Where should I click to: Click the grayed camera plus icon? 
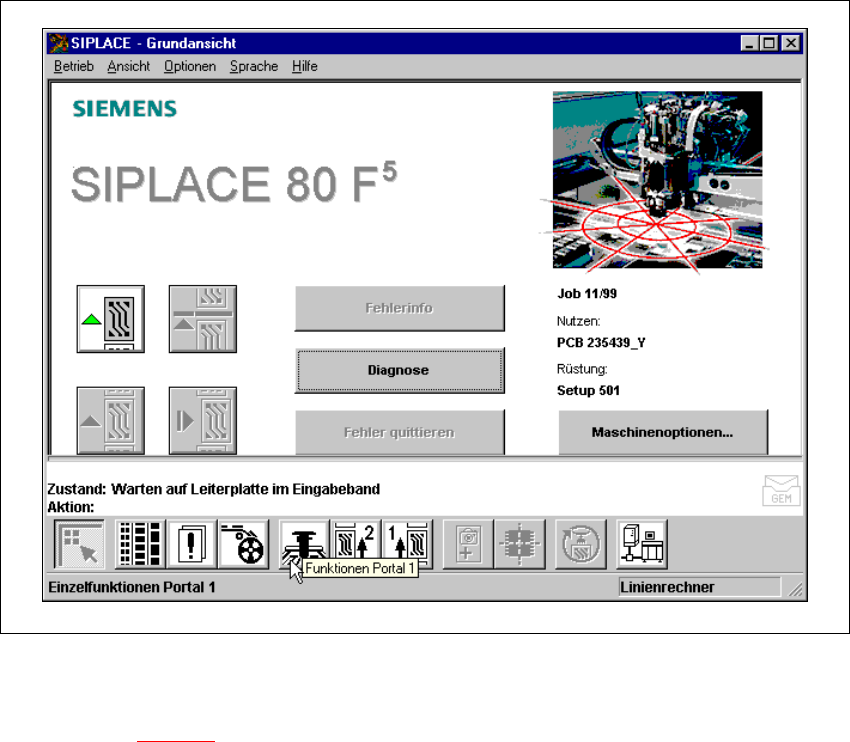[468, 544]
